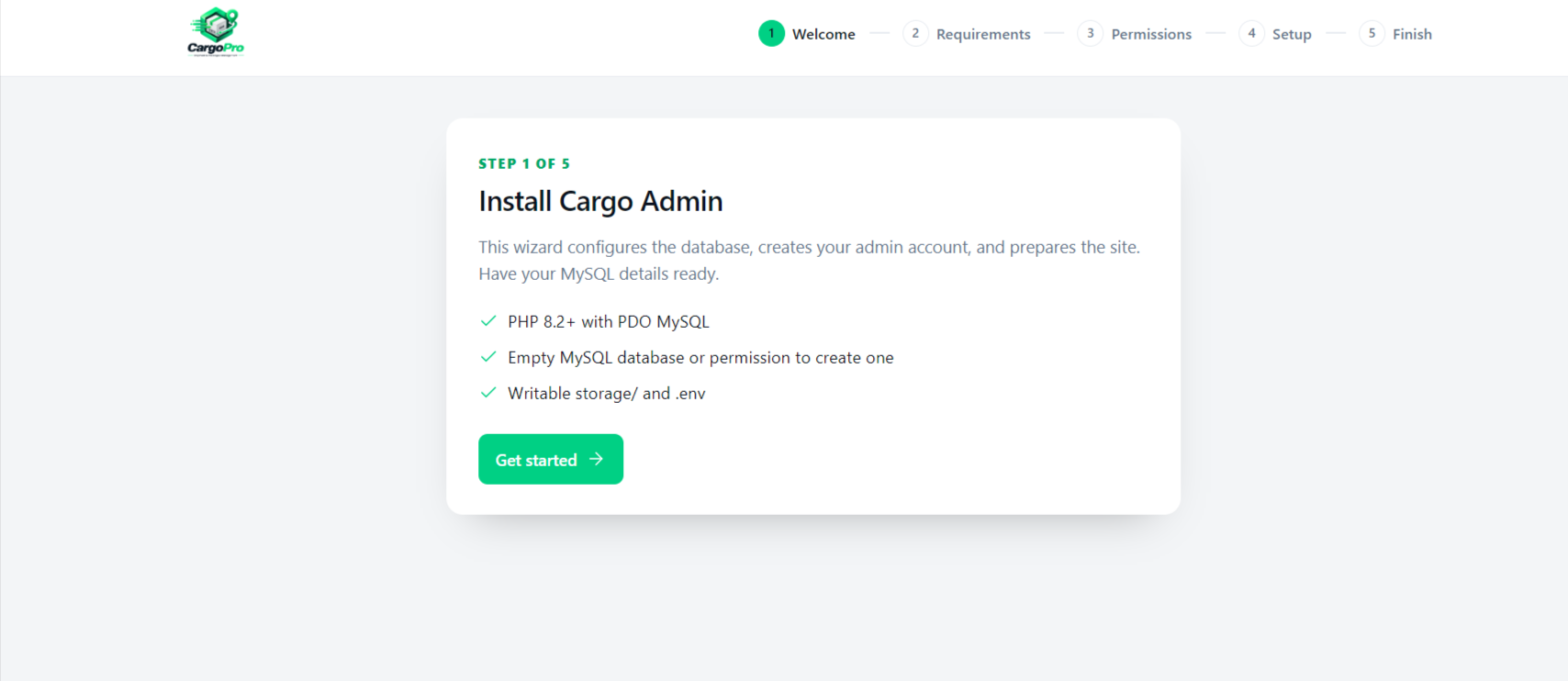This screenshot has width=1568, height=681.
Task: Click the 'This wizard configures the database' line
Action: (x=809, y=247)
